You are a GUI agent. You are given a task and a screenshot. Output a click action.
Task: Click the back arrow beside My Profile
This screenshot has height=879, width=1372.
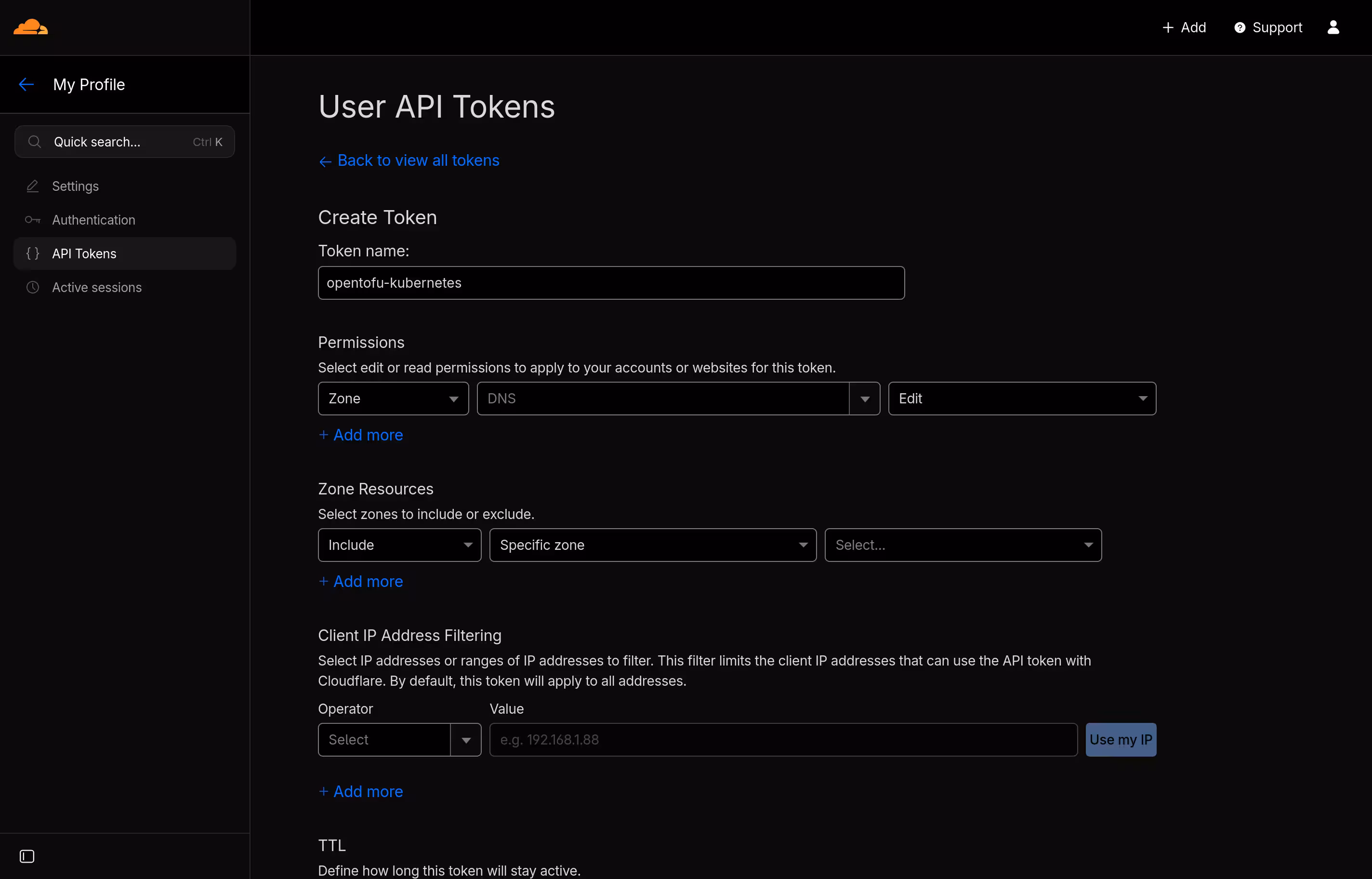[x=26, y=84]
